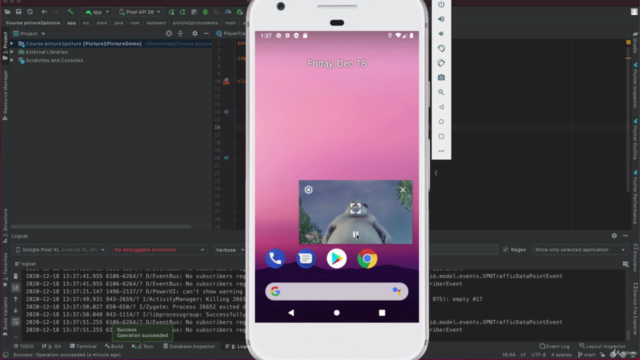Take an emulator screenshot with the camera icon
This screenshot has height=360, width=640.
pyautogui.click(x=441, y=78)
